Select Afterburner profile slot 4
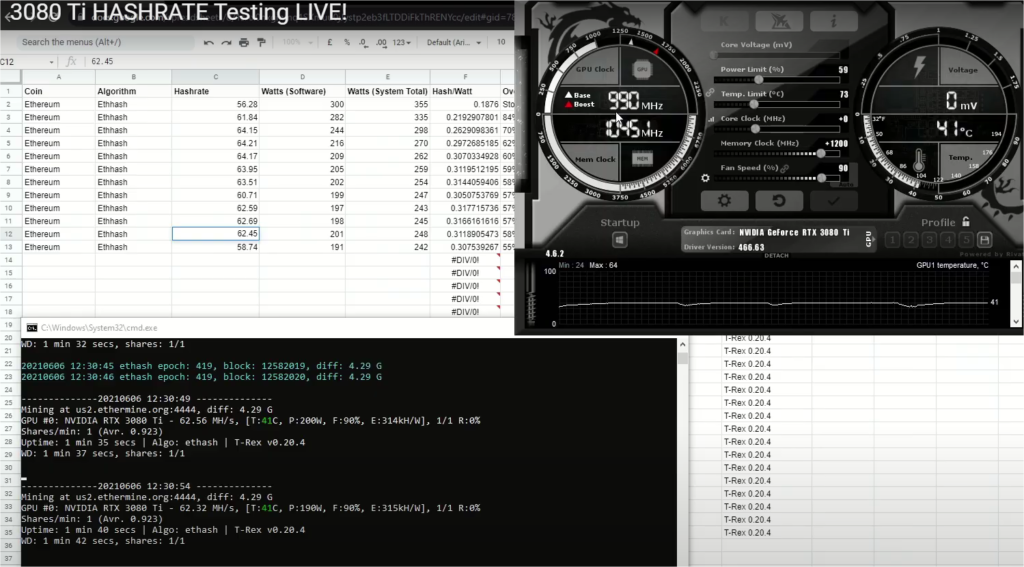 948,240
